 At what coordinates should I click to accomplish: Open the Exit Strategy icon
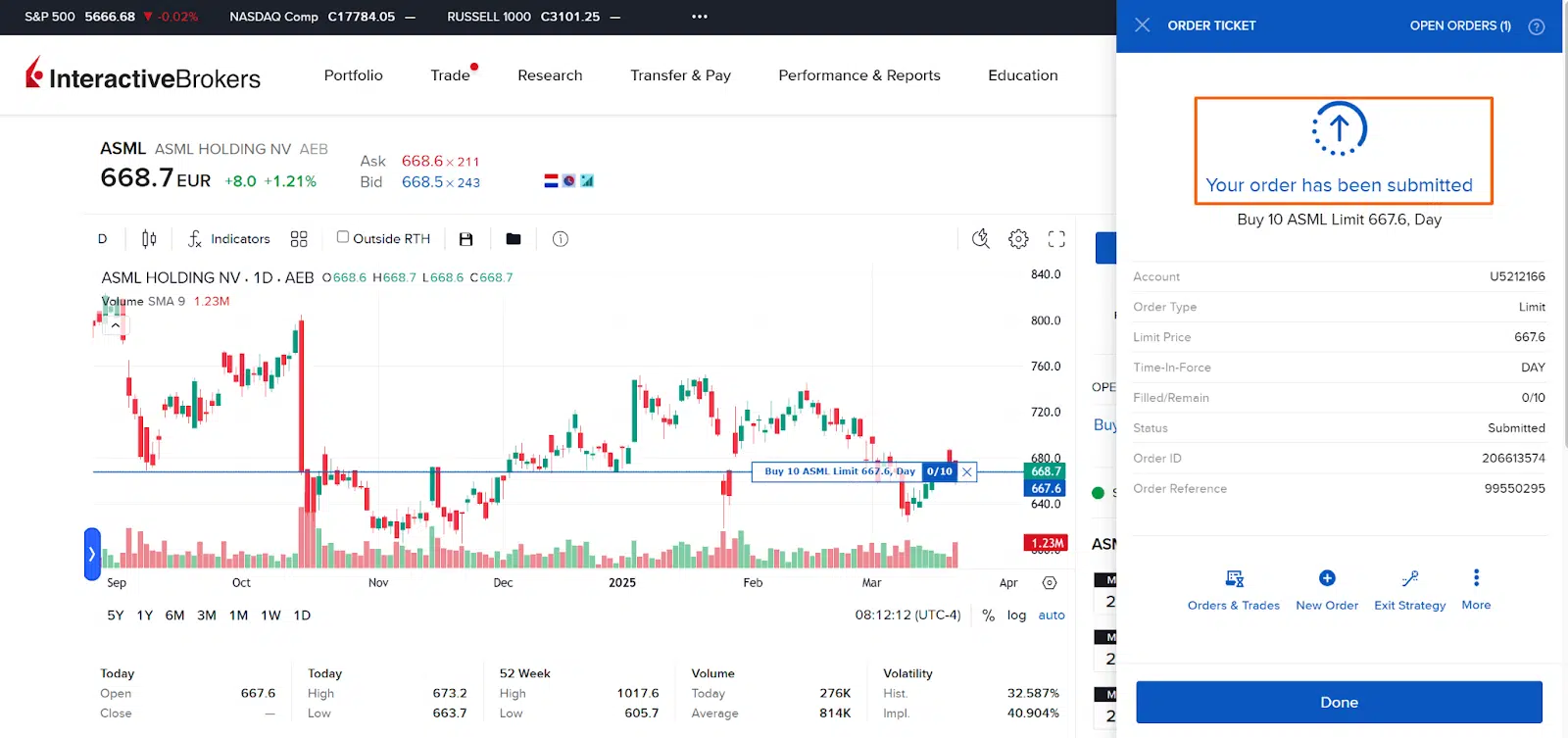tap(1410, 578)
